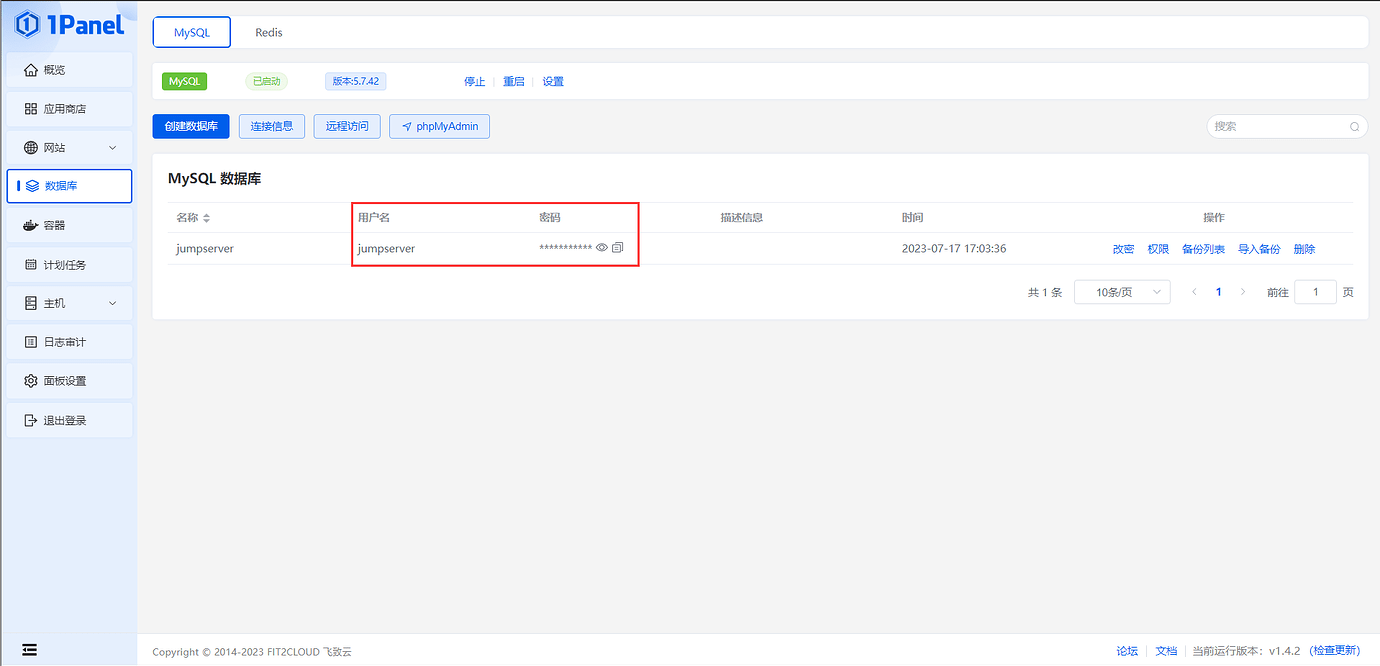
Task: Open 容器 docker section
Action: coord(69,226)
